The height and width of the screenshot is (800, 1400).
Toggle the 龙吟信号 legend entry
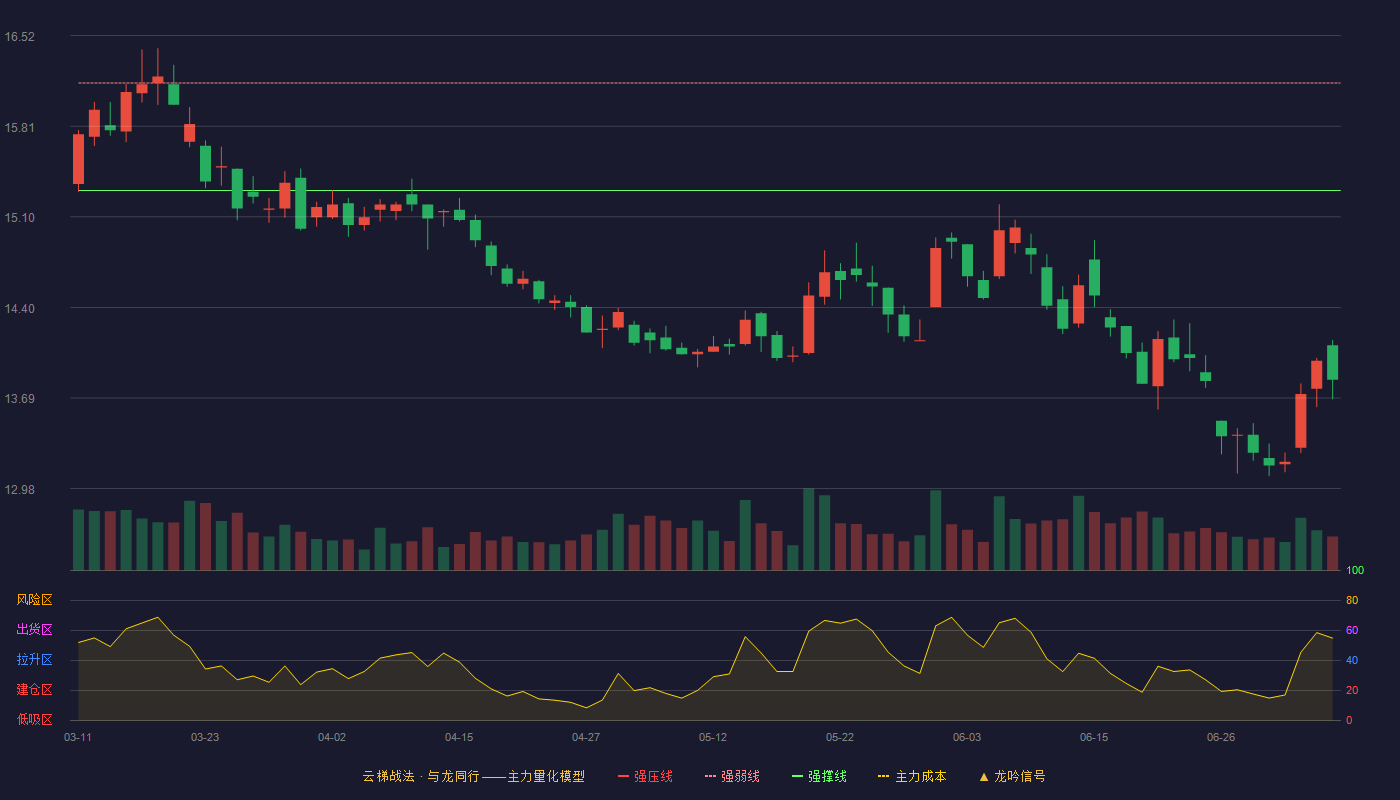1011,776
